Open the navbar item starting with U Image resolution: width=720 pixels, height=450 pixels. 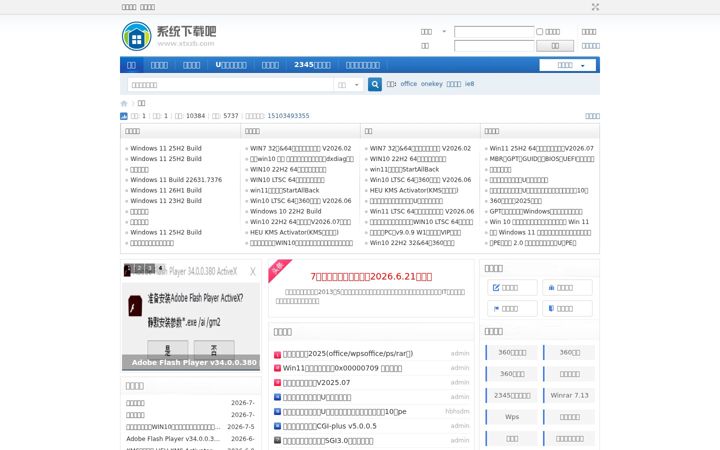click(x=231, y=65)
